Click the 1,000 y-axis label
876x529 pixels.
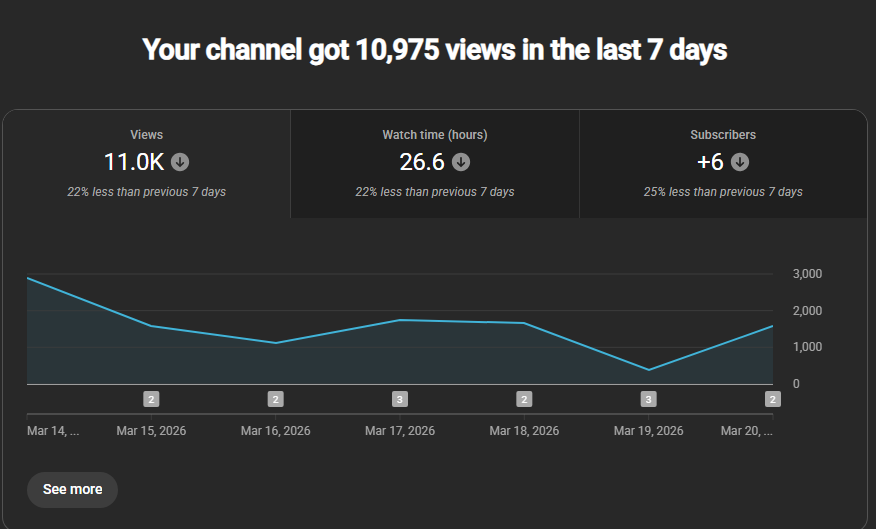[807, 347]
